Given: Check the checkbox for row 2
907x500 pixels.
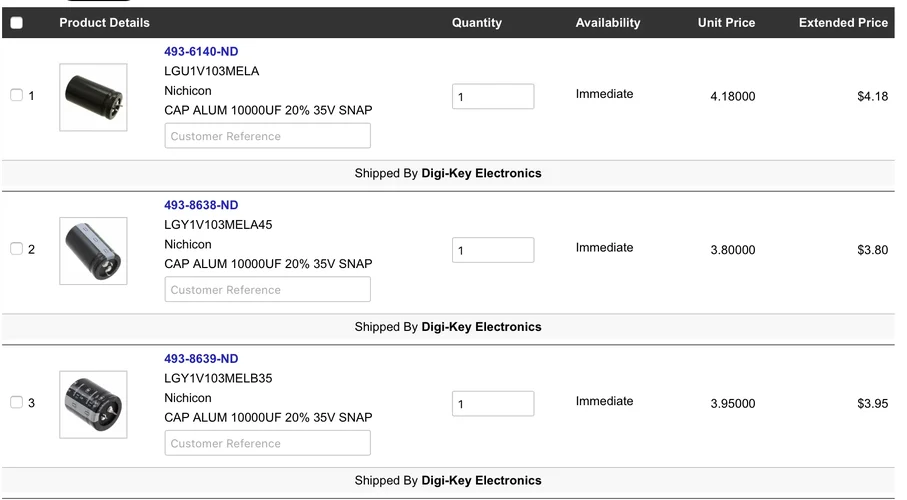Looking at the screenshot, I should tap(16, 249).
